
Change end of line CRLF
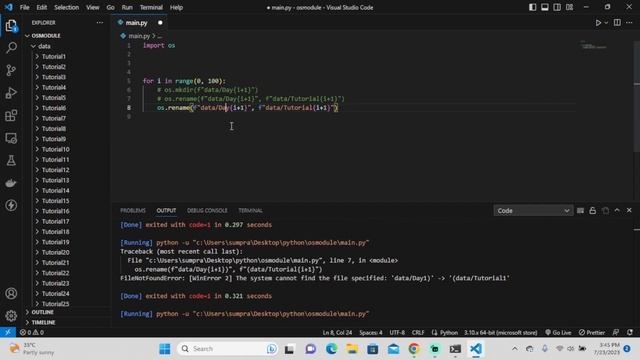[x=418, y=333]
